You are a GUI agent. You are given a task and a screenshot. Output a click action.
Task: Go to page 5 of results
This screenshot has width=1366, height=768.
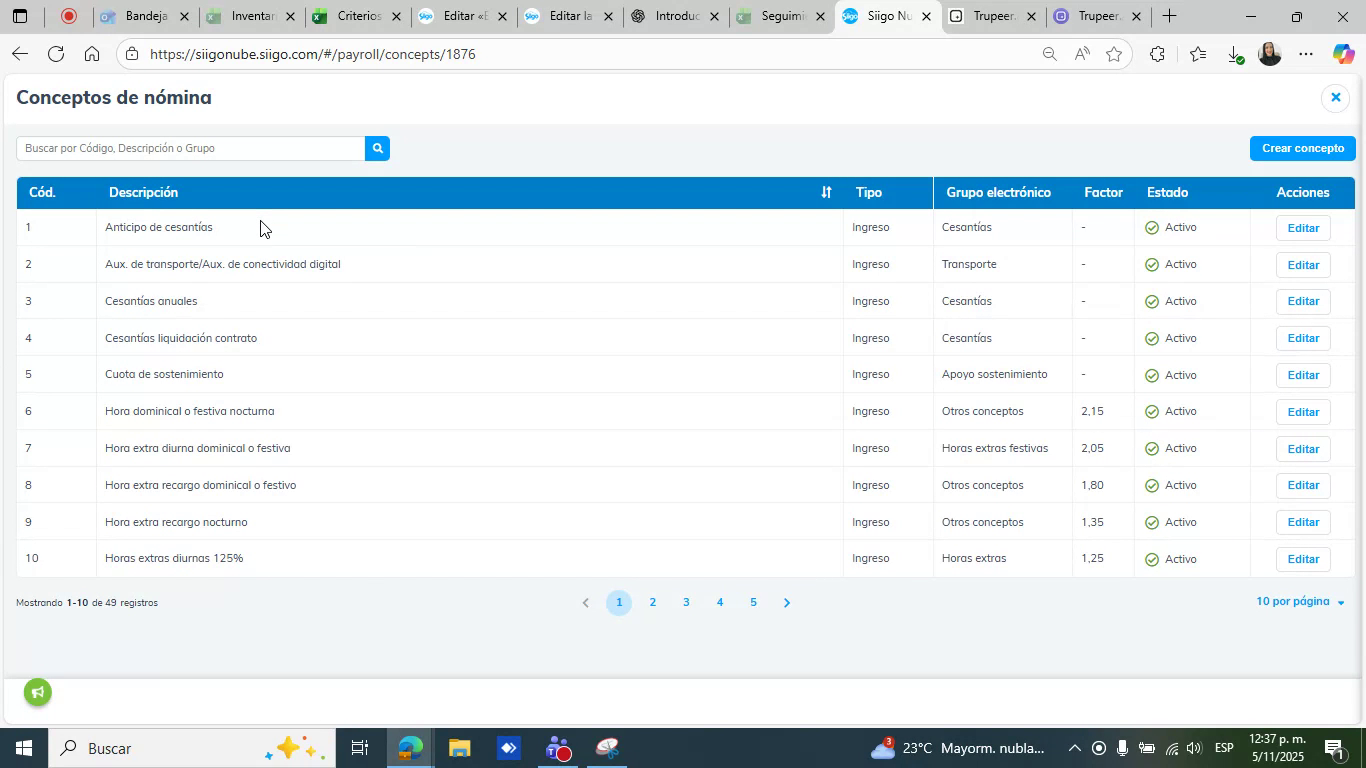pyautogui.click(x=753, y=603)
